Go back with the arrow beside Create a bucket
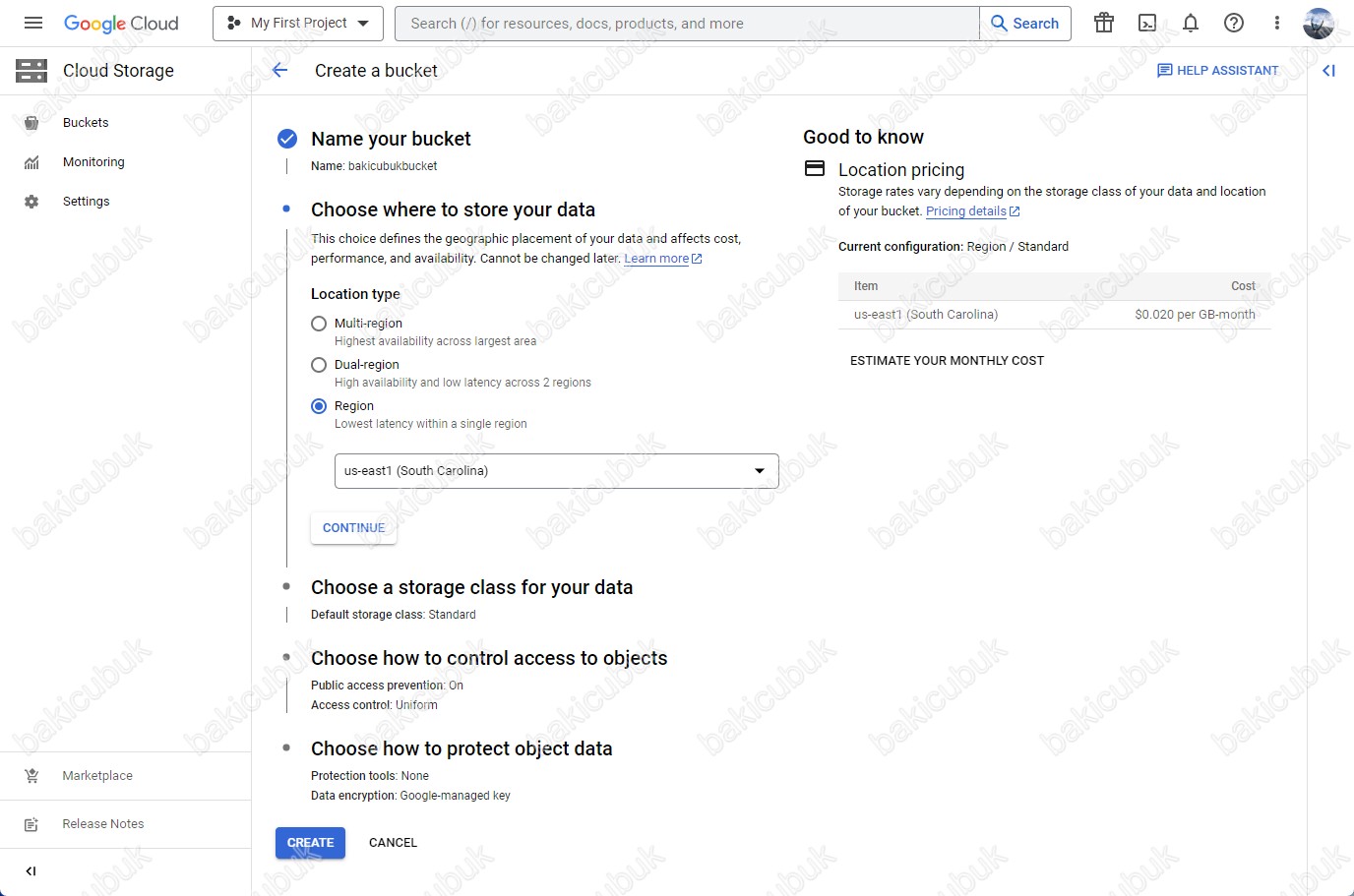This screenshot has height=896, width=1354. click(279, 70)
